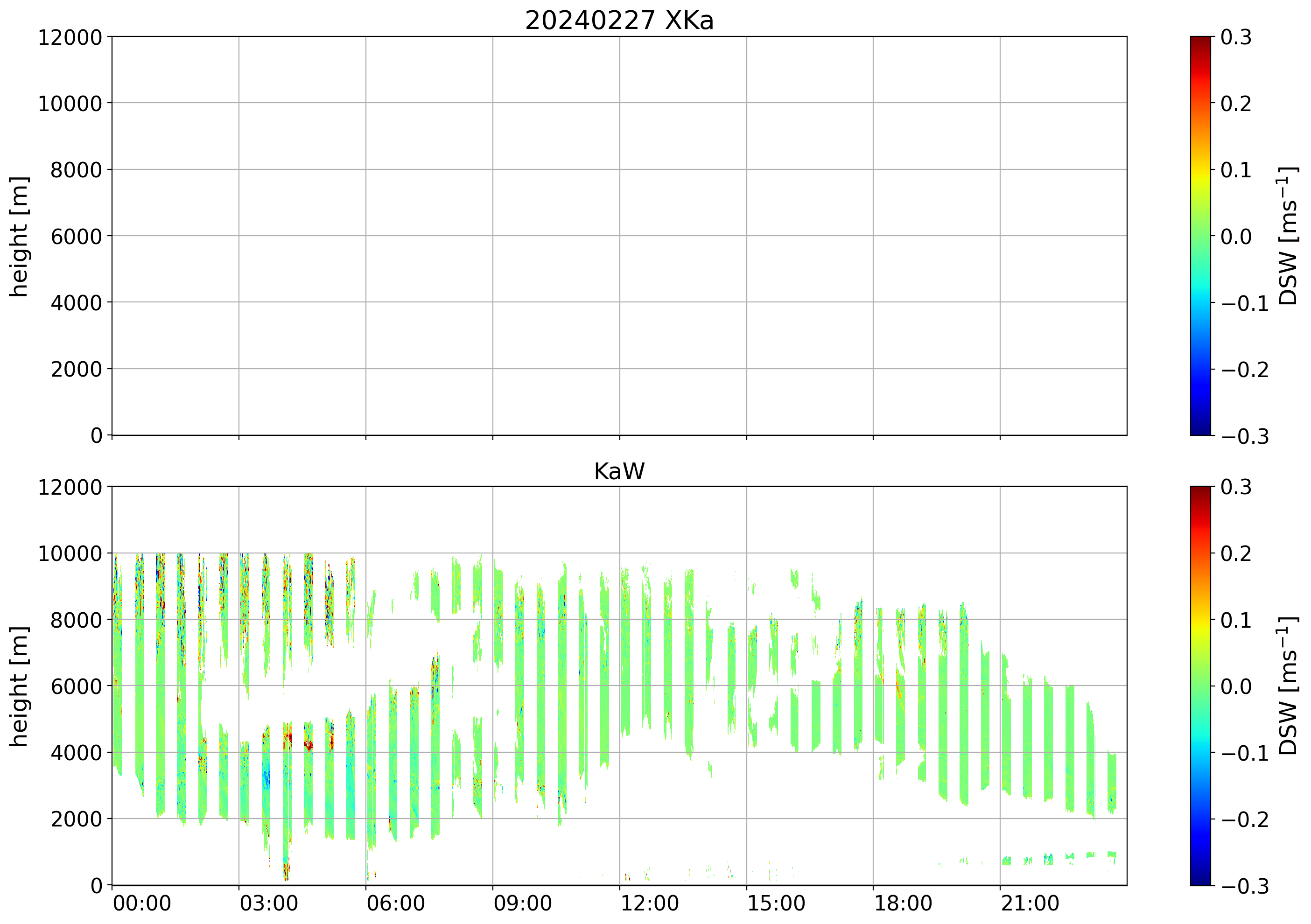Click the −0.3 label on bottom colorbar
This screenshot has height=924, width=1311.
pyautogui.click(x=1245, y=886)
